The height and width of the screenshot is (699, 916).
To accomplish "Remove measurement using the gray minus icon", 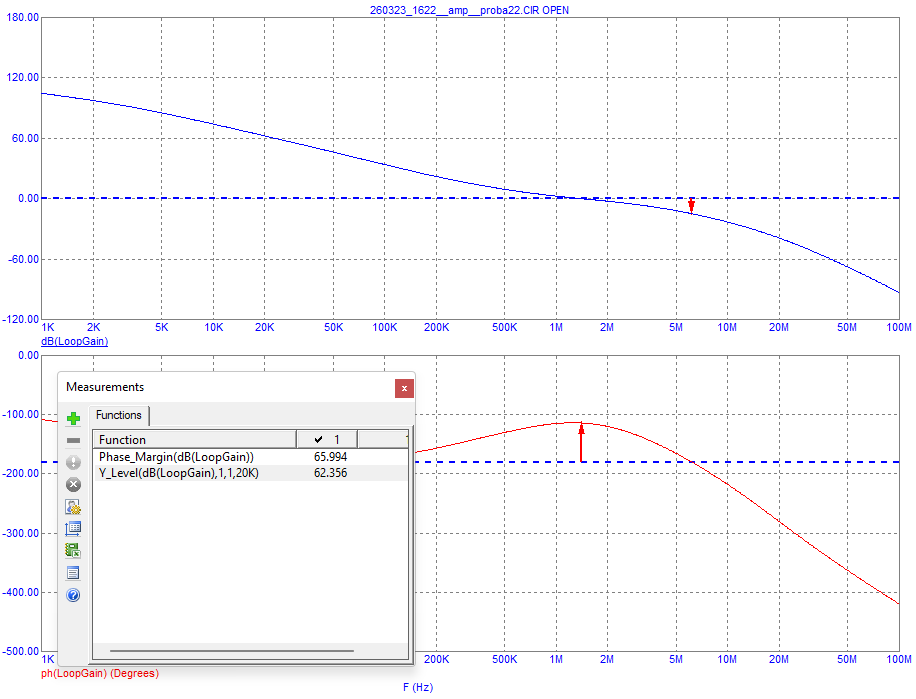I will pos(73,440).
